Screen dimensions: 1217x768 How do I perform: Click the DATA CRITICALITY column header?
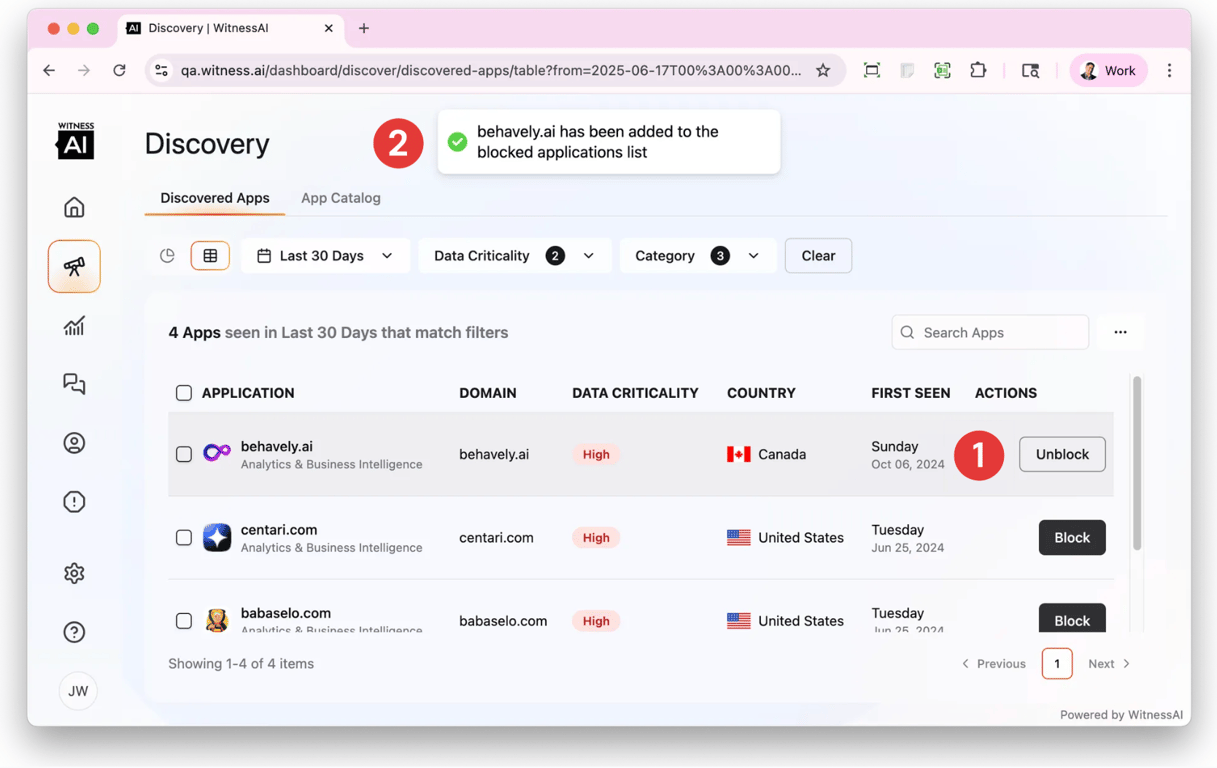(x=635, y=393)
